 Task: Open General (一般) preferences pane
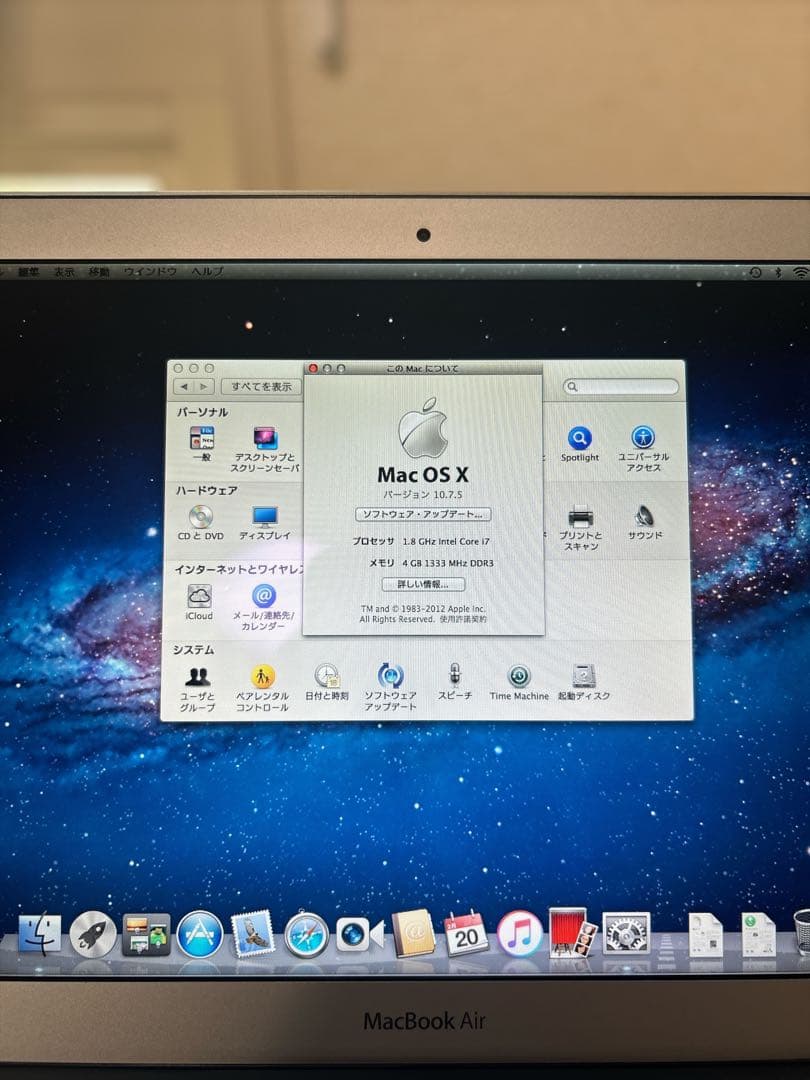tap(202, 443)
